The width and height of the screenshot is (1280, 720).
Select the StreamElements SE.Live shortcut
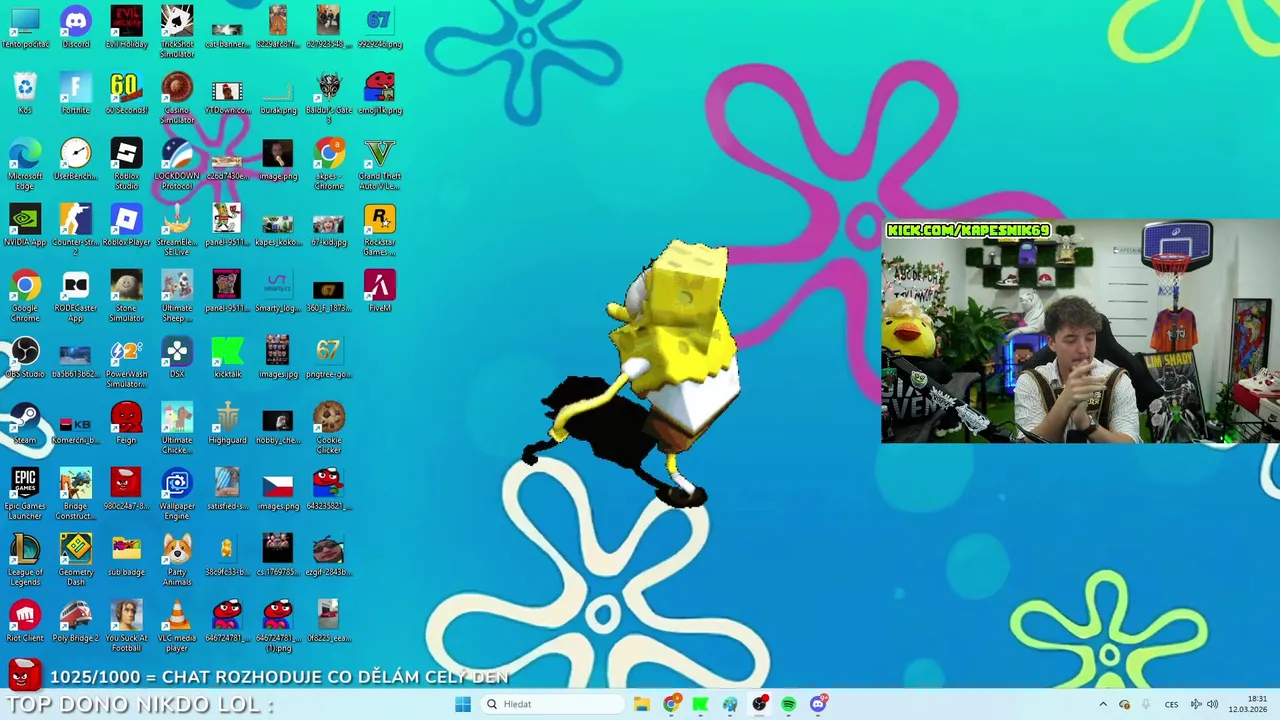coord(177,230)
